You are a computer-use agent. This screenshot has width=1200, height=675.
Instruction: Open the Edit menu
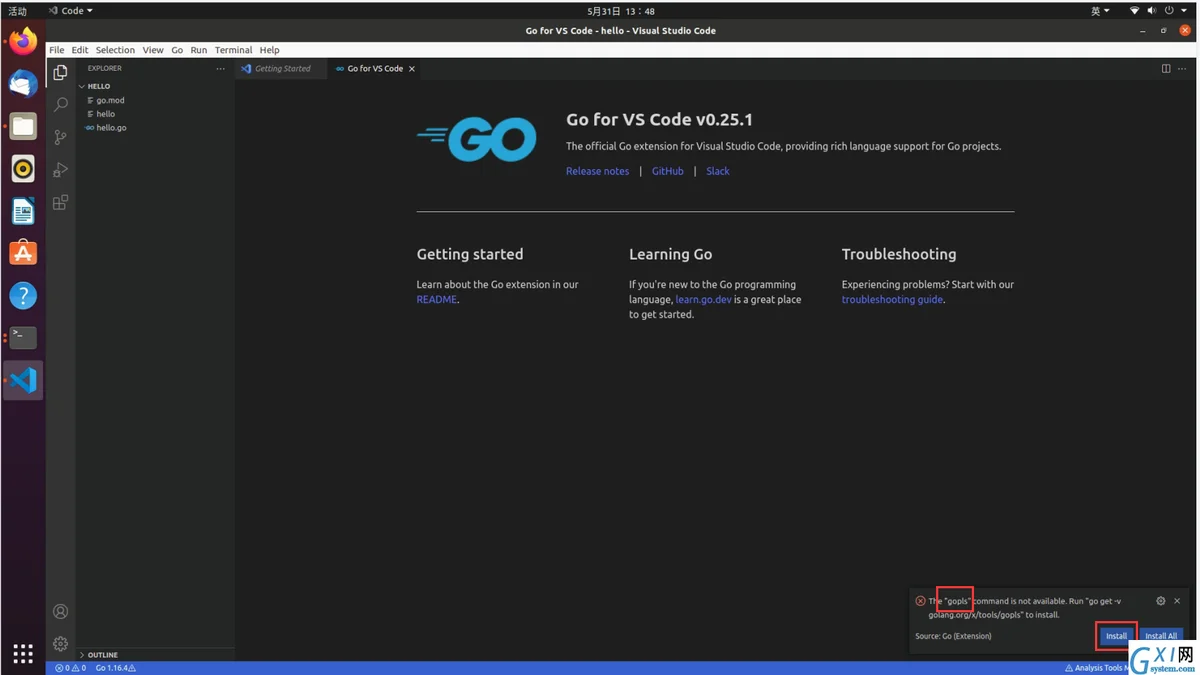point(80,50)
